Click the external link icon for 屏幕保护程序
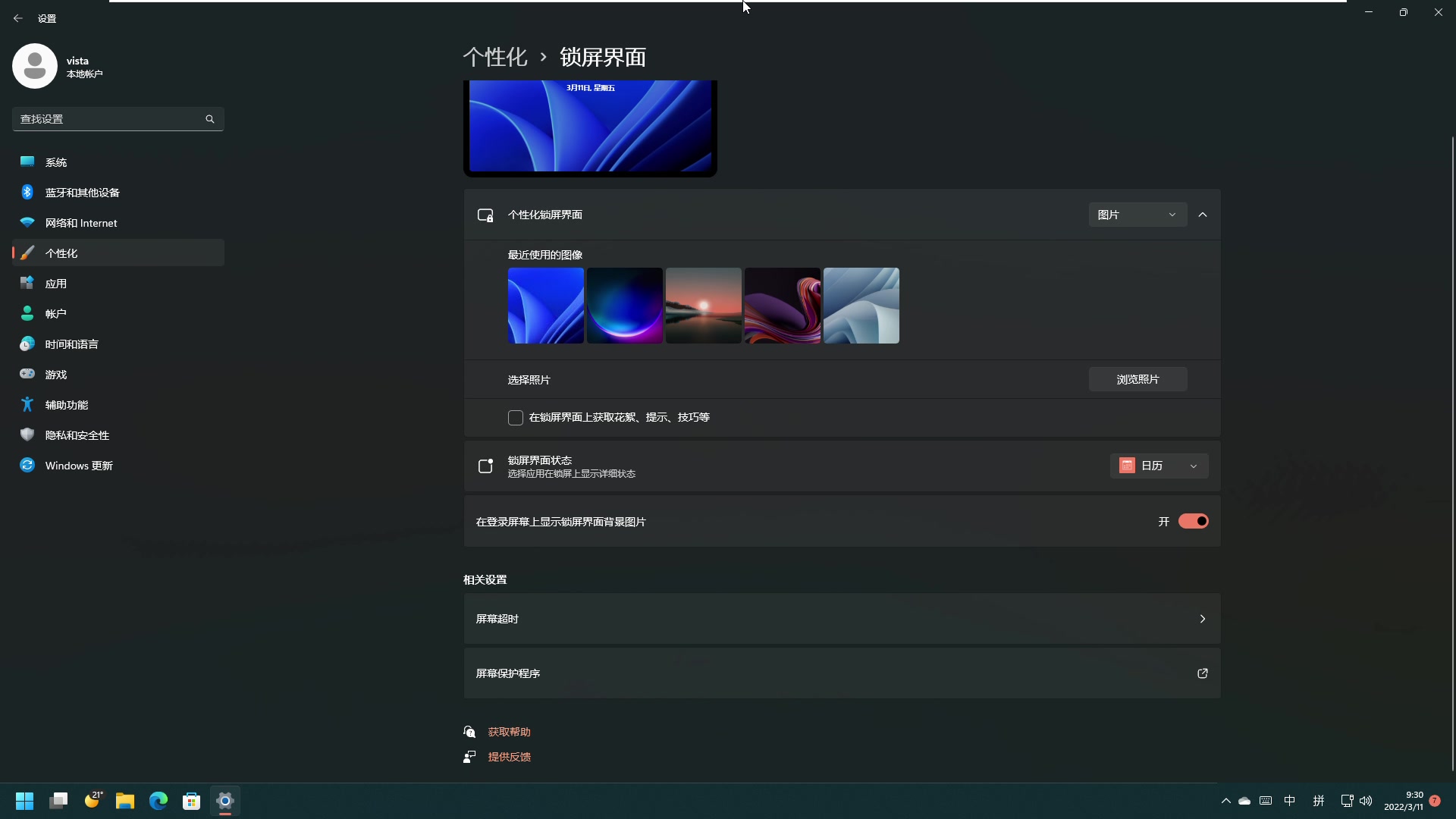Viewport: 1456px width, 819px height. (1203, 673)
